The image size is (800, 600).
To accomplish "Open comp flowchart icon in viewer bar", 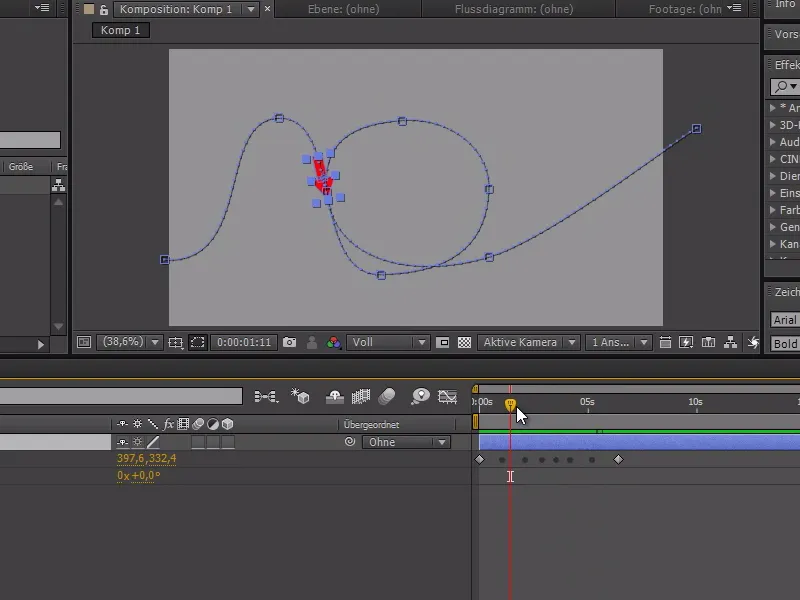I will click(x=730, y=342).
